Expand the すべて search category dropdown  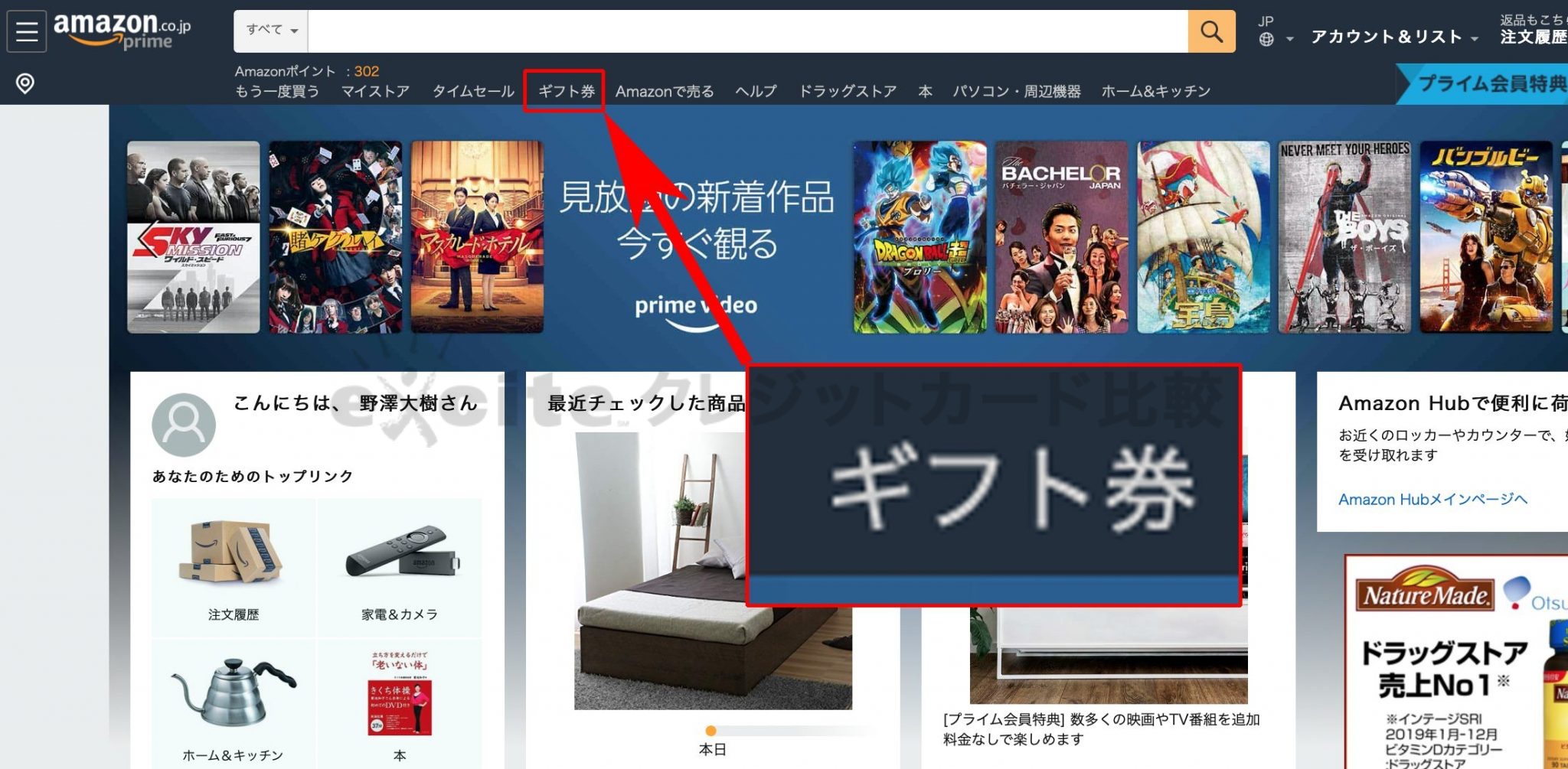click(271, 31)
